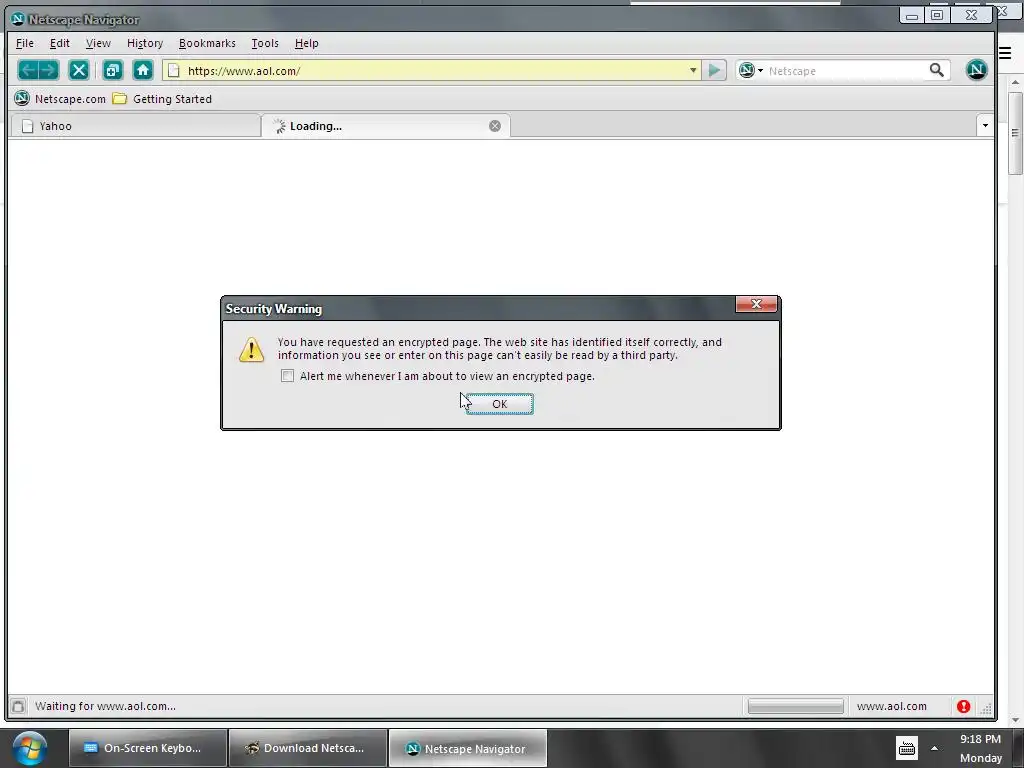Open the File menu
The width and height of the screenshot is (1024, 768).
(x=25, y=43)
